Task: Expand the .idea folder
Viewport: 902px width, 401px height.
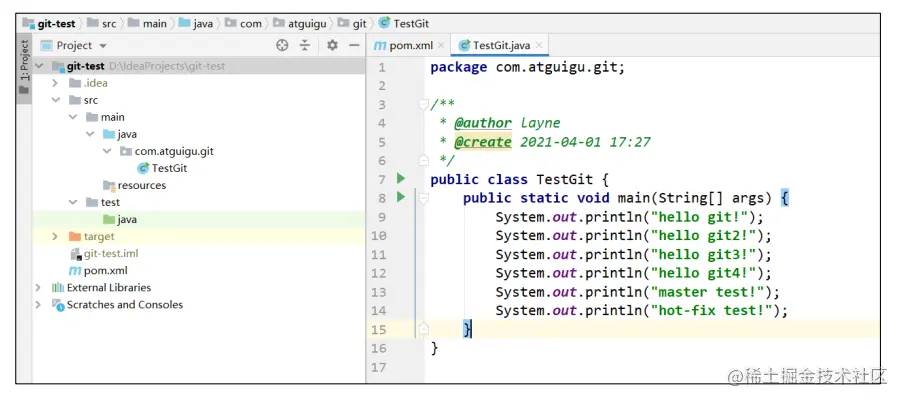Action: click(x=55, y=83)
